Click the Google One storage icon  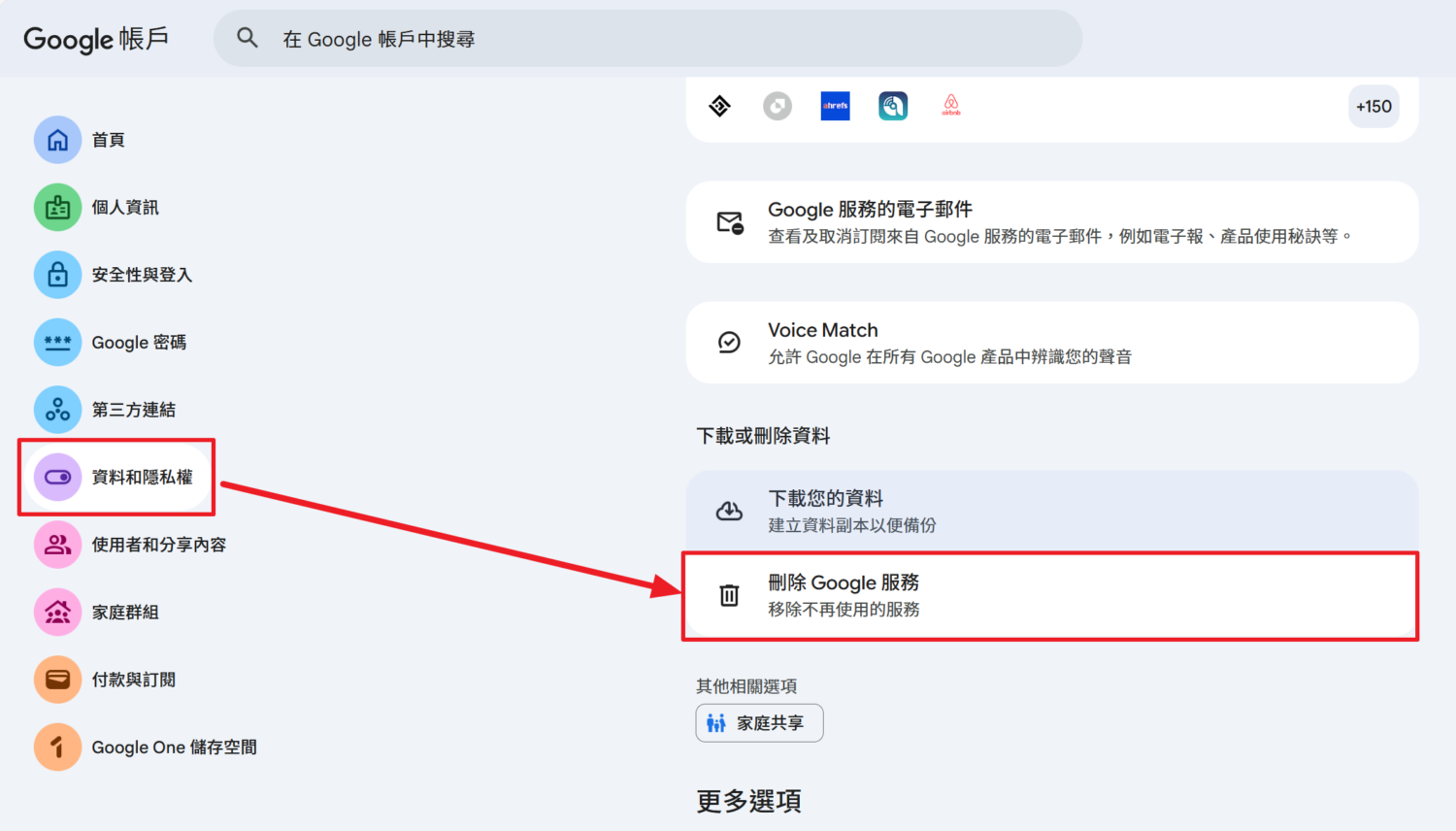[x=58, y=747]
